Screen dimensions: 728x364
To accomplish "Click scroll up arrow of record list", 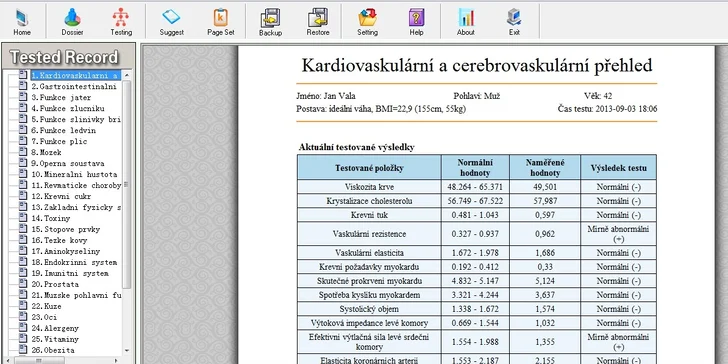I will point(127,75).
